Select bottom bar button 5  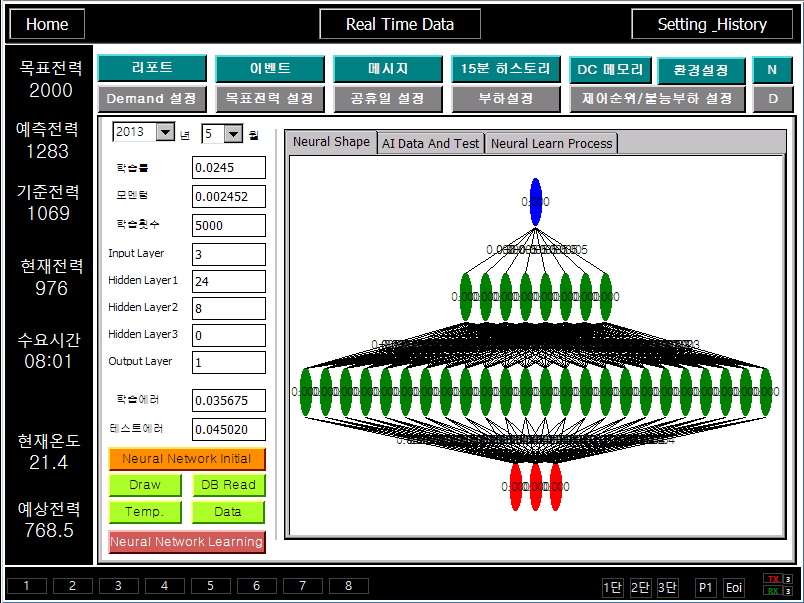[x=211, y=586]
